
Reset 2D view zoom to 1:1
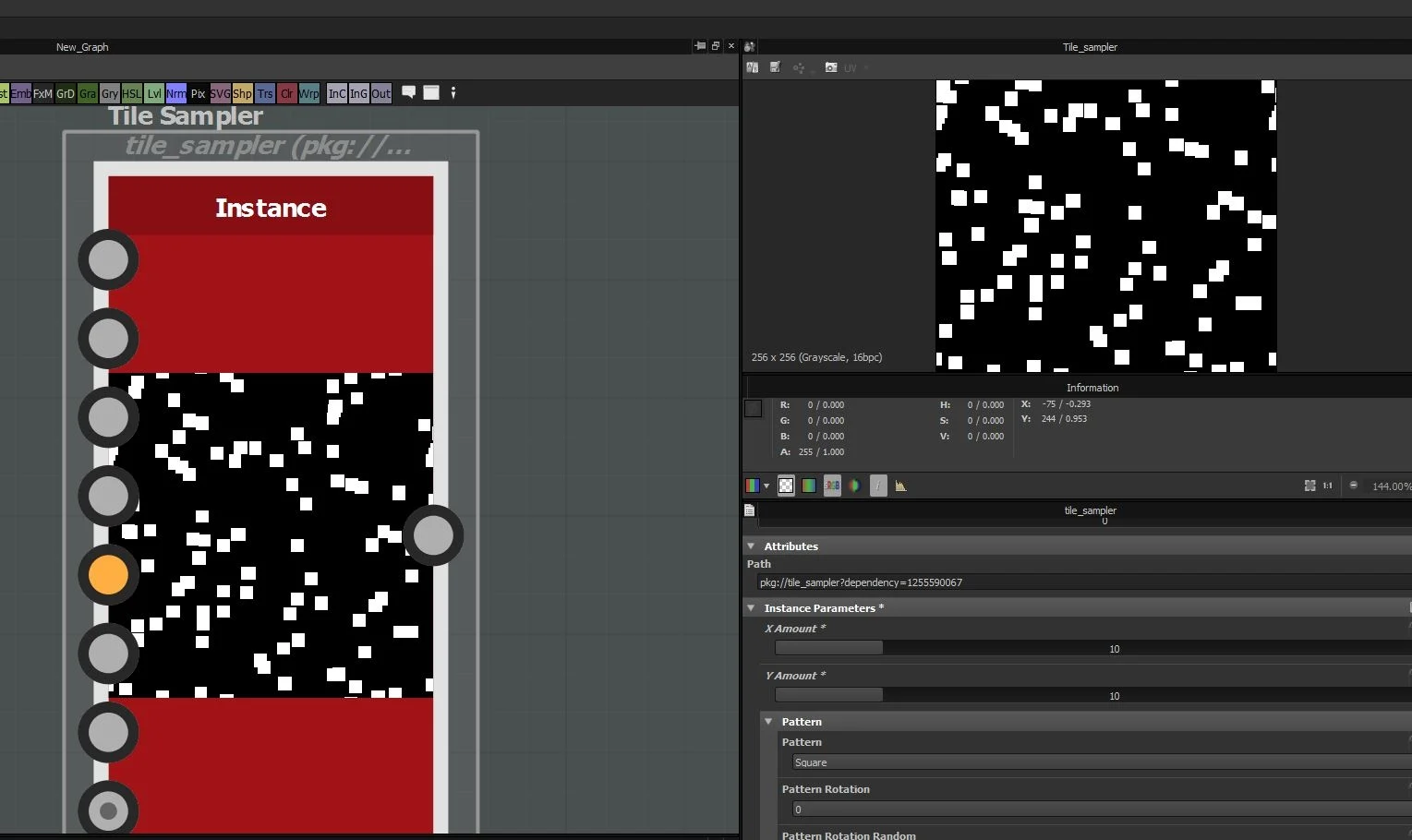point(1327,486)
